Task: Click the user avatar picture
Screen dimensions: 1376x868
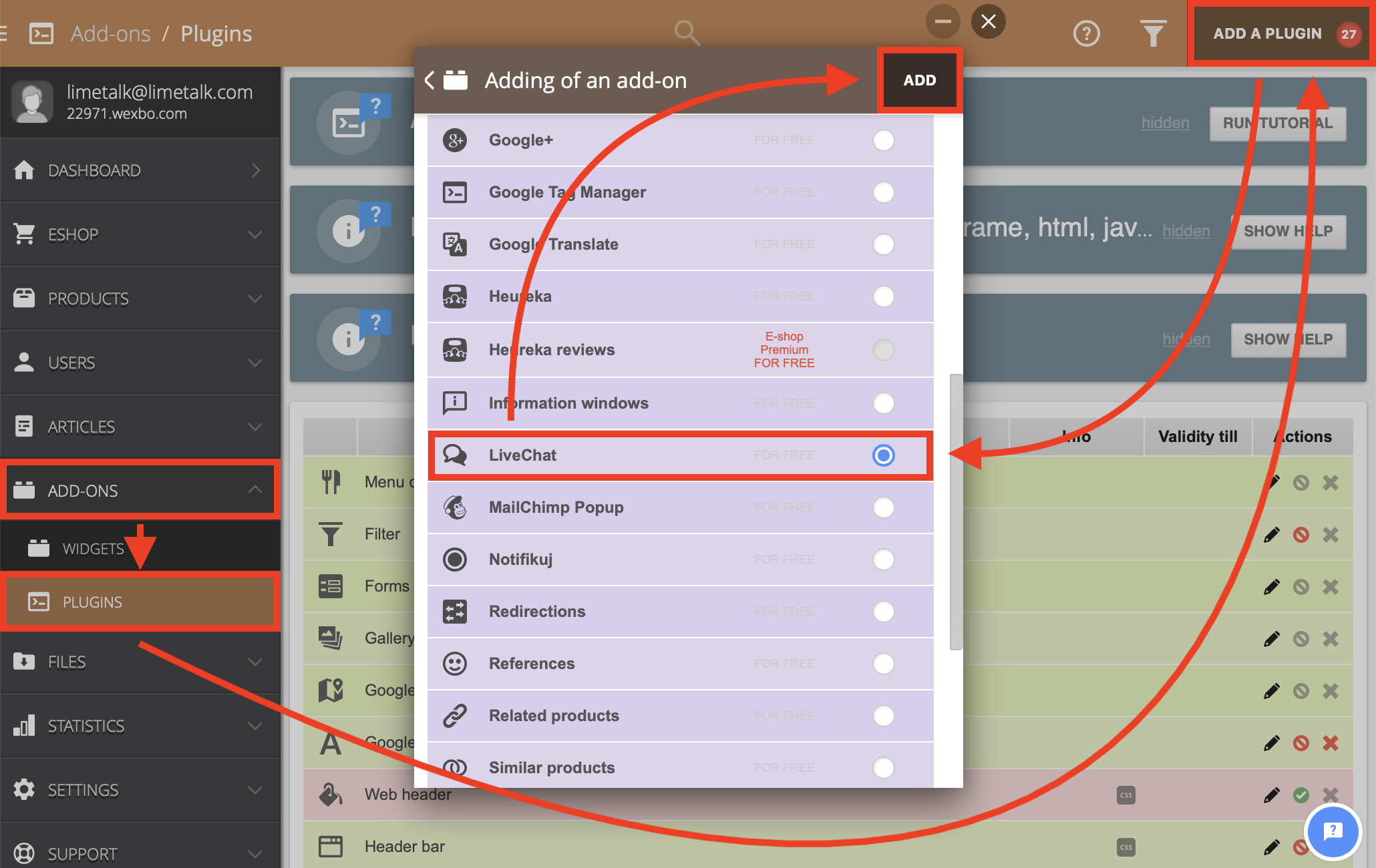Action: point(32,101)
